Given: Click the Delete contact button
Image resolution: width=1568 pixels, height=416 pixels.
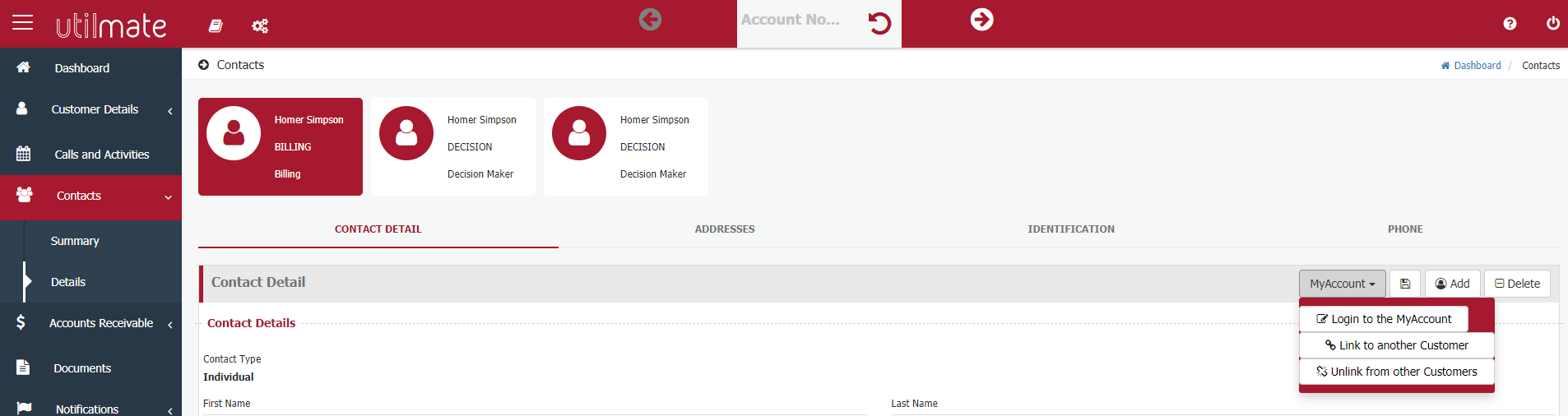Looking at the screenshot, I should [x=1517, y=284].
